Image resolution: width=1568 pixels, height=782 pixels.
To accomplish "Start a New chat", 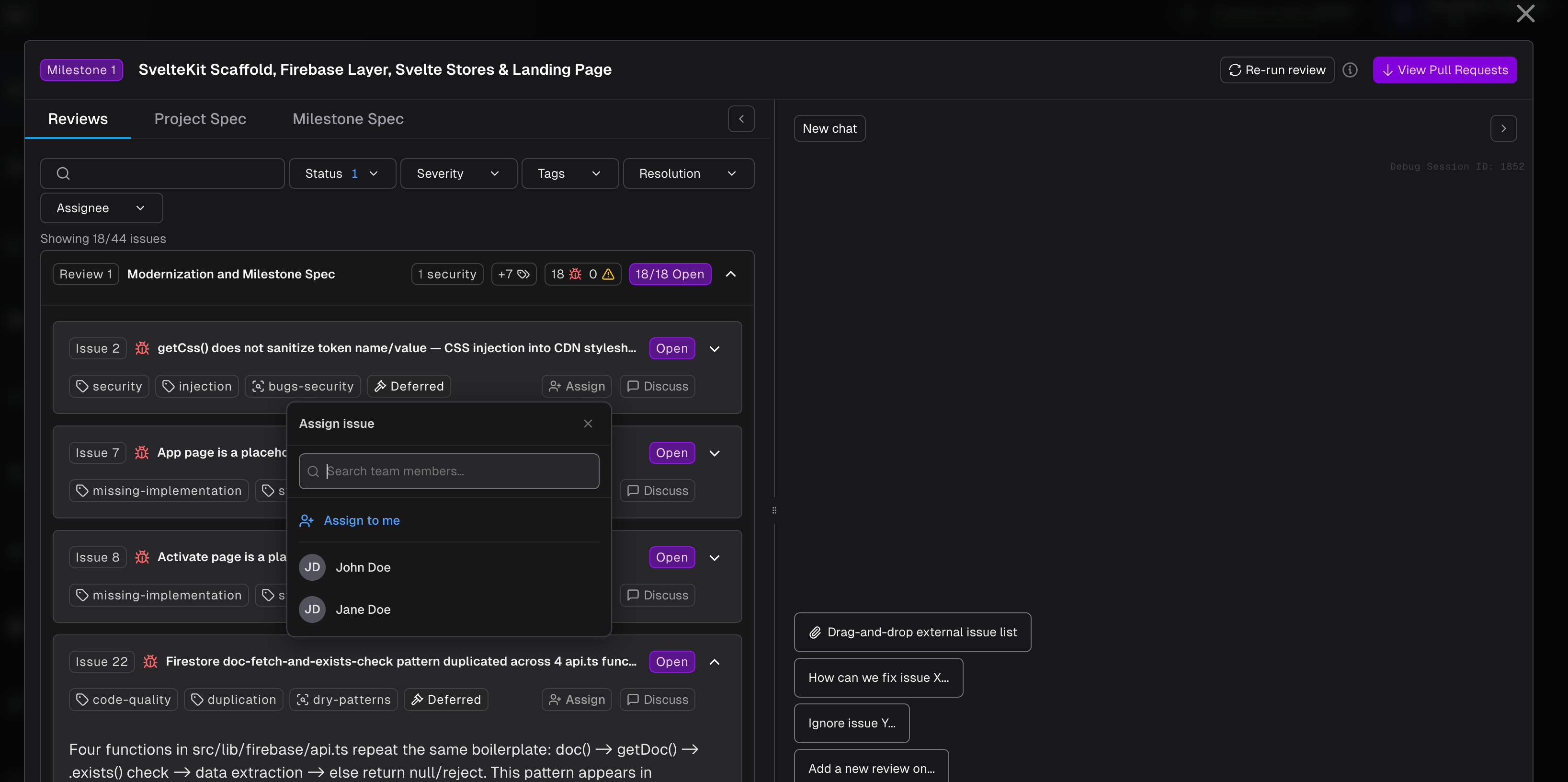I will pyautogui.click(x=829, y=128).
